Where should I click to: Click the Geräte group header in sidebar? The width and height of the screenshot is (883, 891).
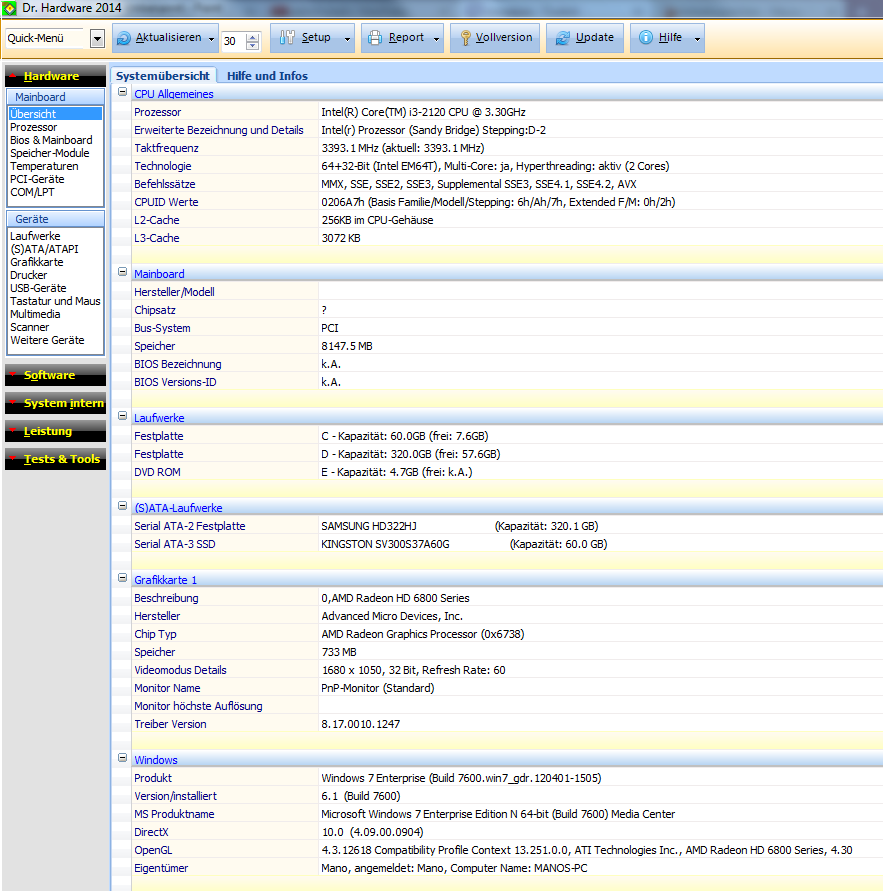pyautogui.click(x=55, y=219)
